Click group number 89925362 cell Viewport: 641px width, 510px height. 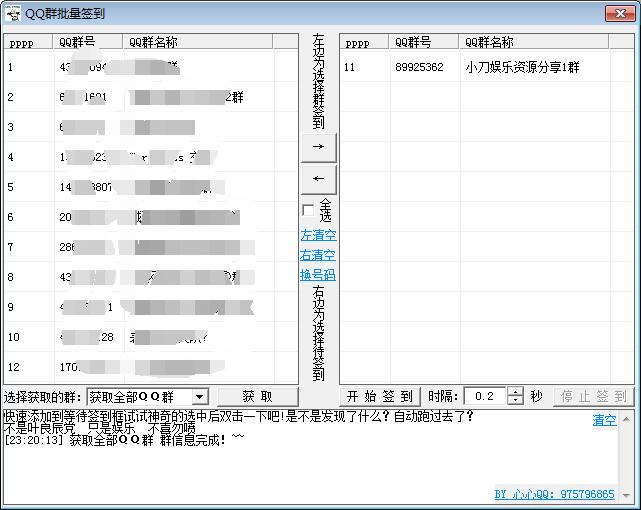coord(419,67)
